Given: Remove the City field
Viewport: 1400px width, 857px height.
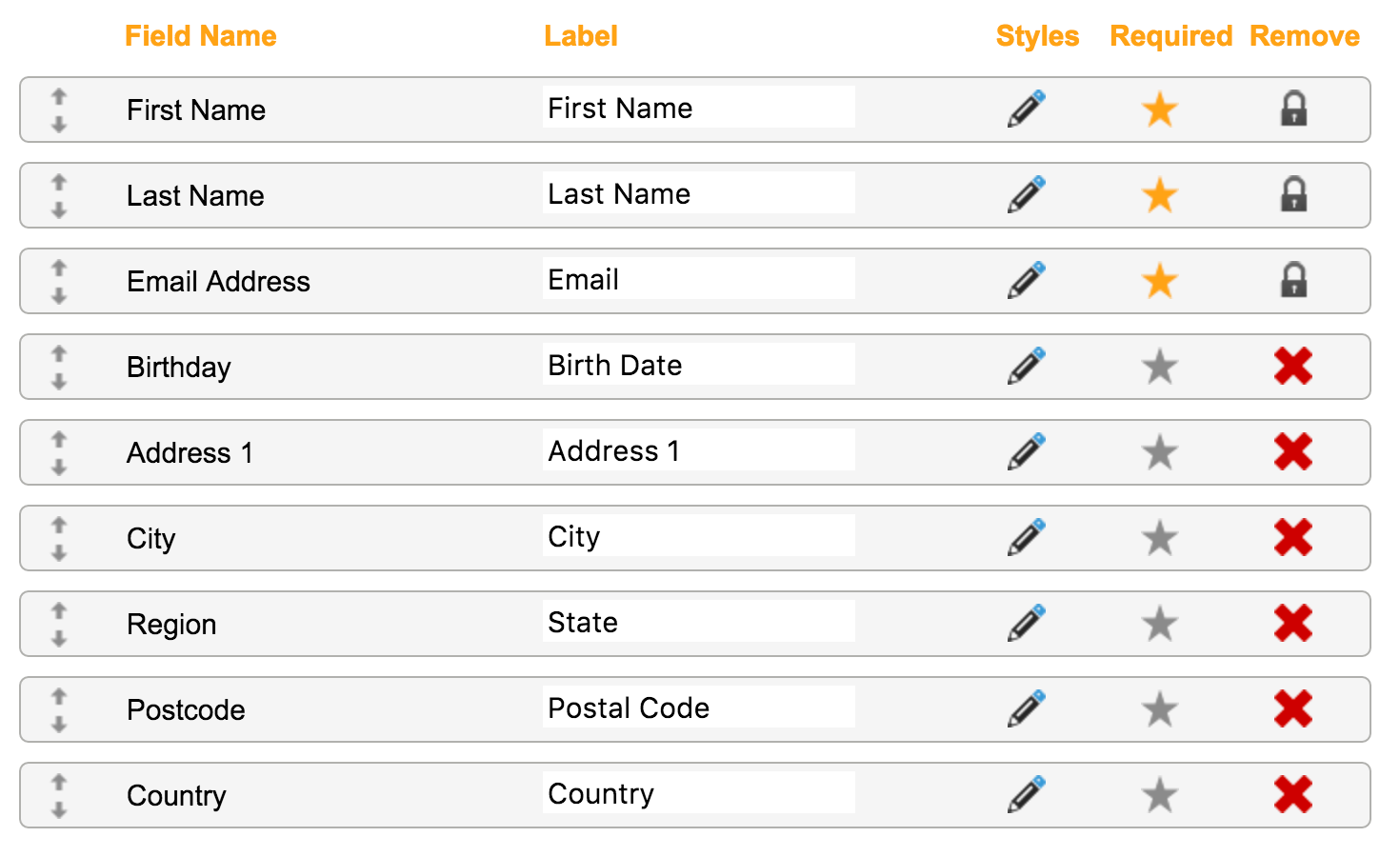Looking at the screenshot, I should tap(1293, 537).
